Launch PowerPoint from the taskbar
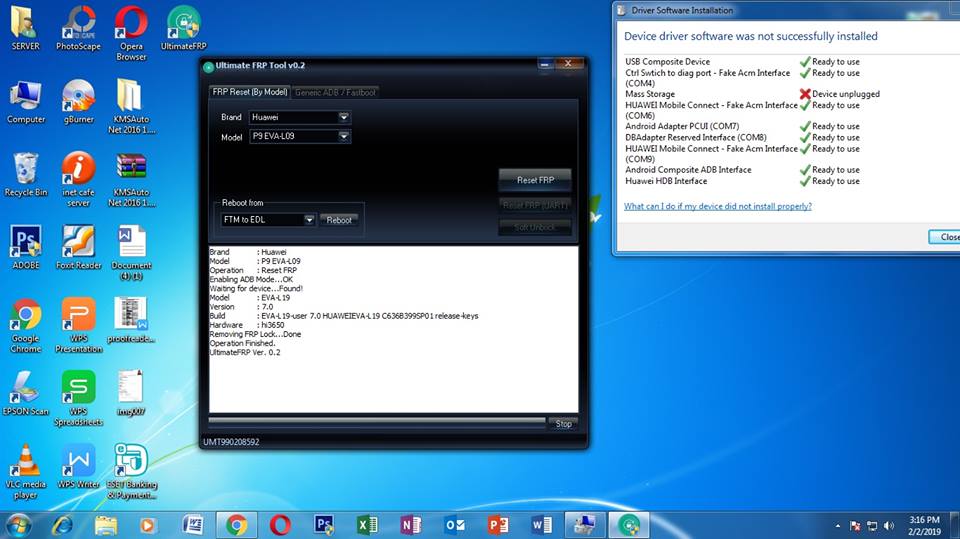960x539 pixels. (498, 526)
